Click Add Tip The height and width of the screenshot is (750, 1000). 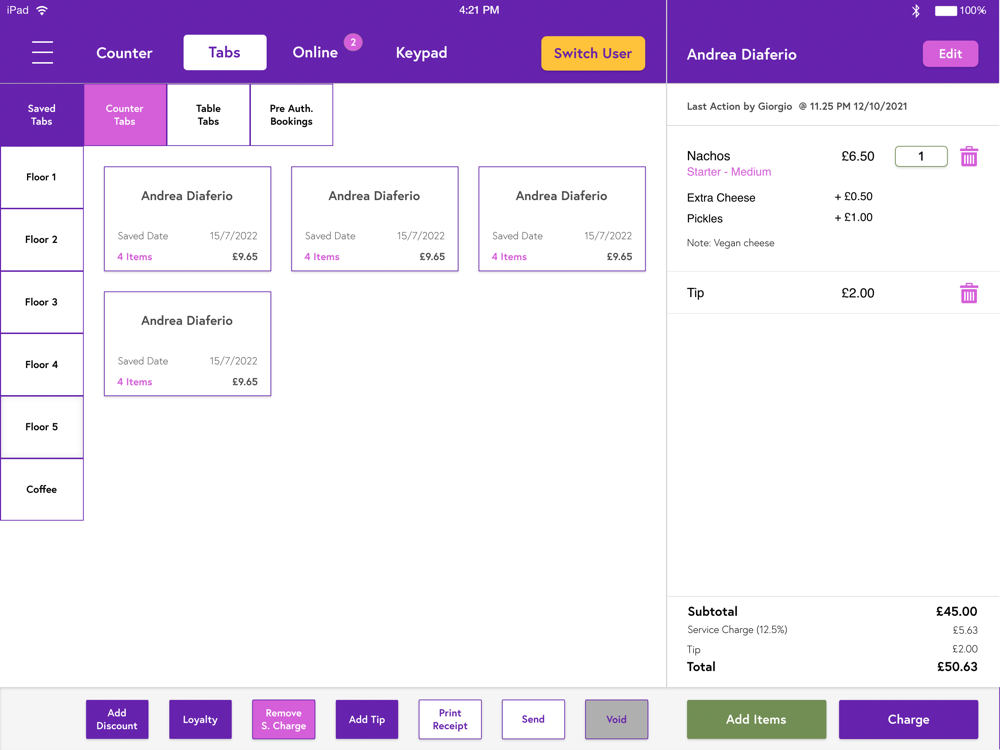(x=367, y=719)
